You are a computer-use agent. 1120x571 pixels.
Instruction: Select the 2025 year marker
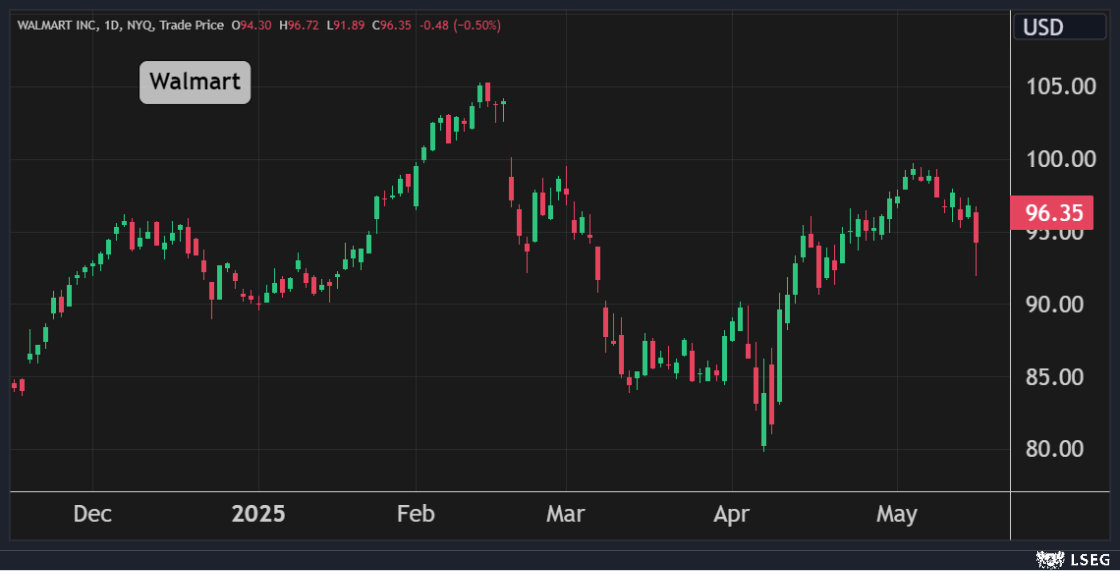click(258, 515)
